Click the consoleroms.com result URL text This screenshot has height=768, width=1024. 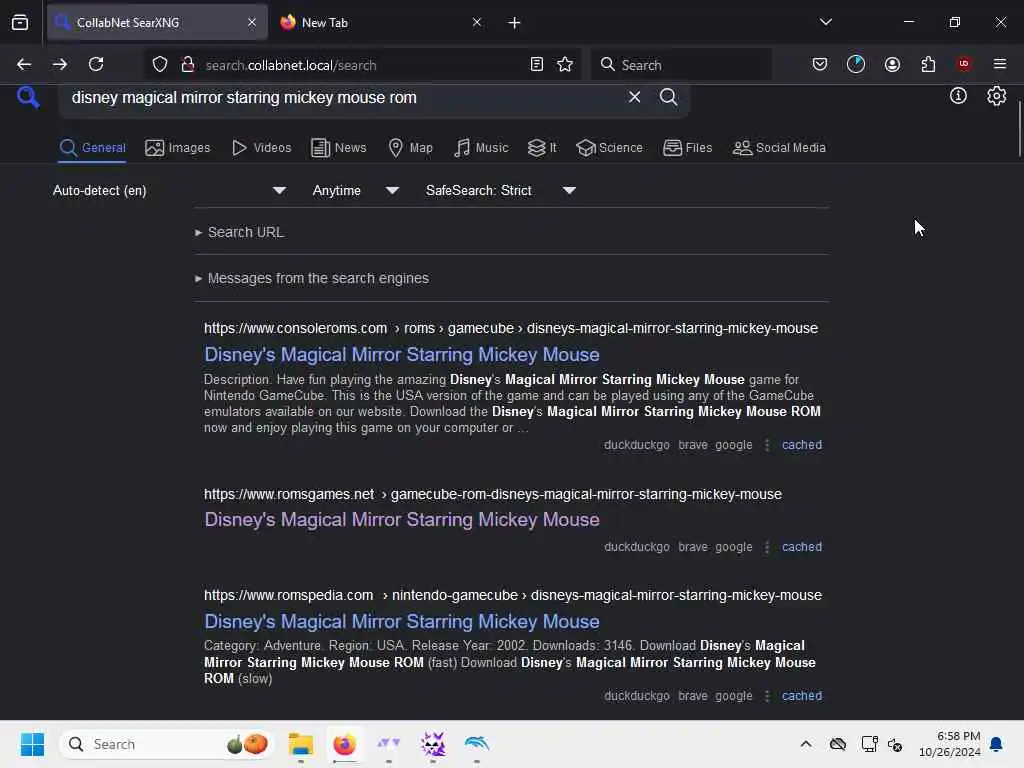pyautogui.click(x=511, y=328)
